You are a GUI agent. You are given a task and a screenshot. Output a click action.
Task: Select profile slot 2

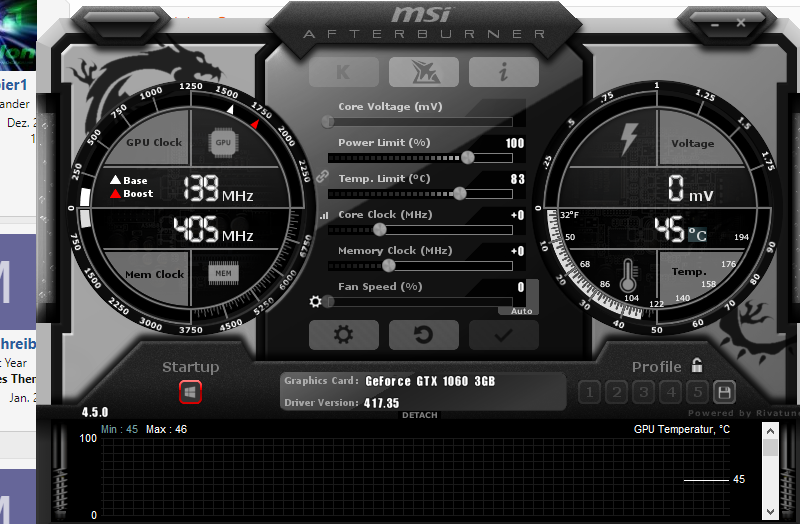[x=617, y=392]
